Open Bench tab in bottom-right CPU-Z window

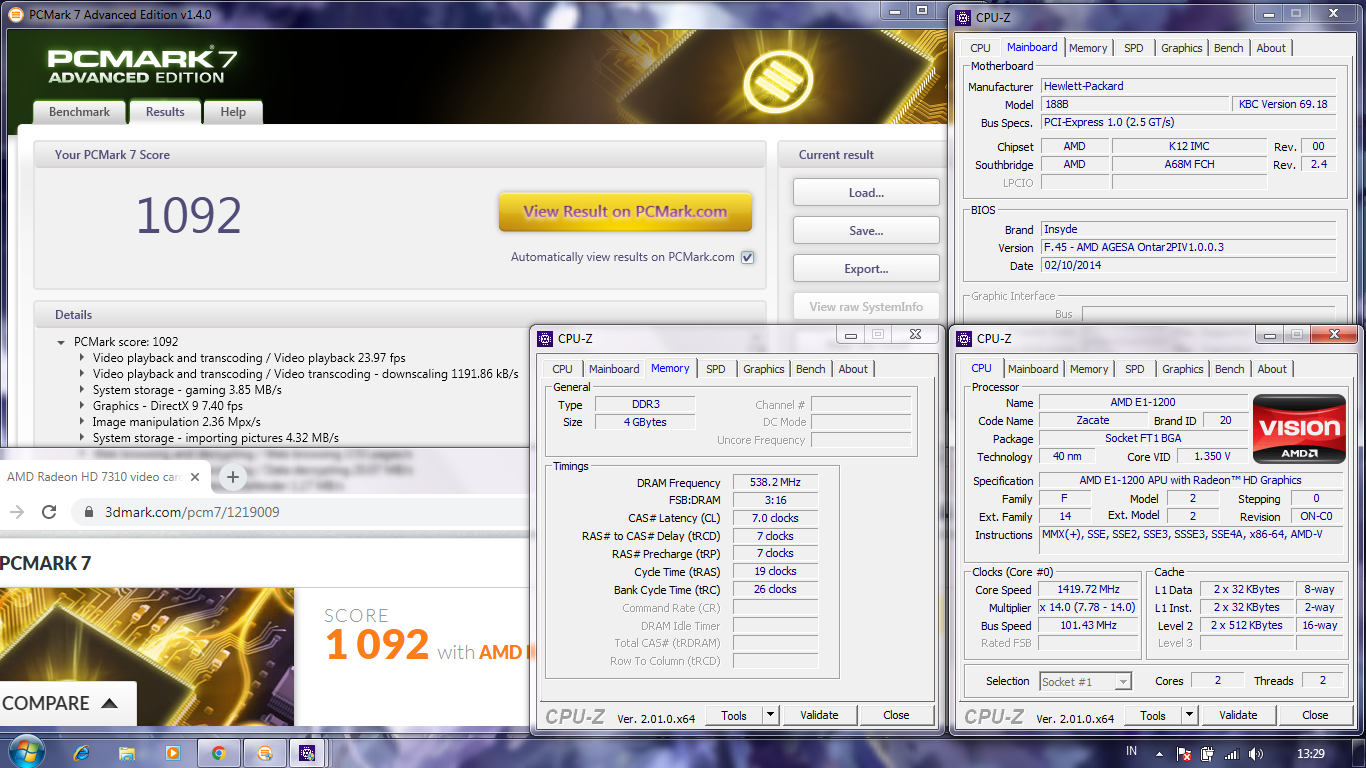(x=1230, y=369)
